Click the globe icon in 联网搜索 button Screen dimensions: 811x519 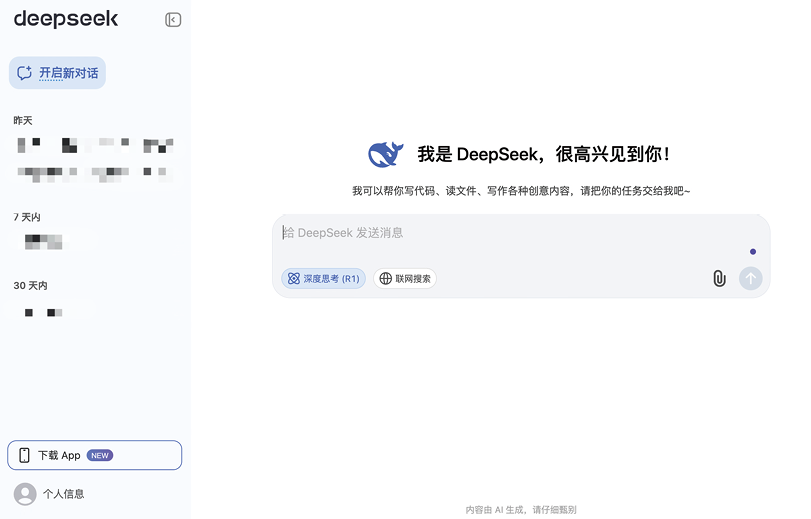pyautogui.click(x=385, y=278)
